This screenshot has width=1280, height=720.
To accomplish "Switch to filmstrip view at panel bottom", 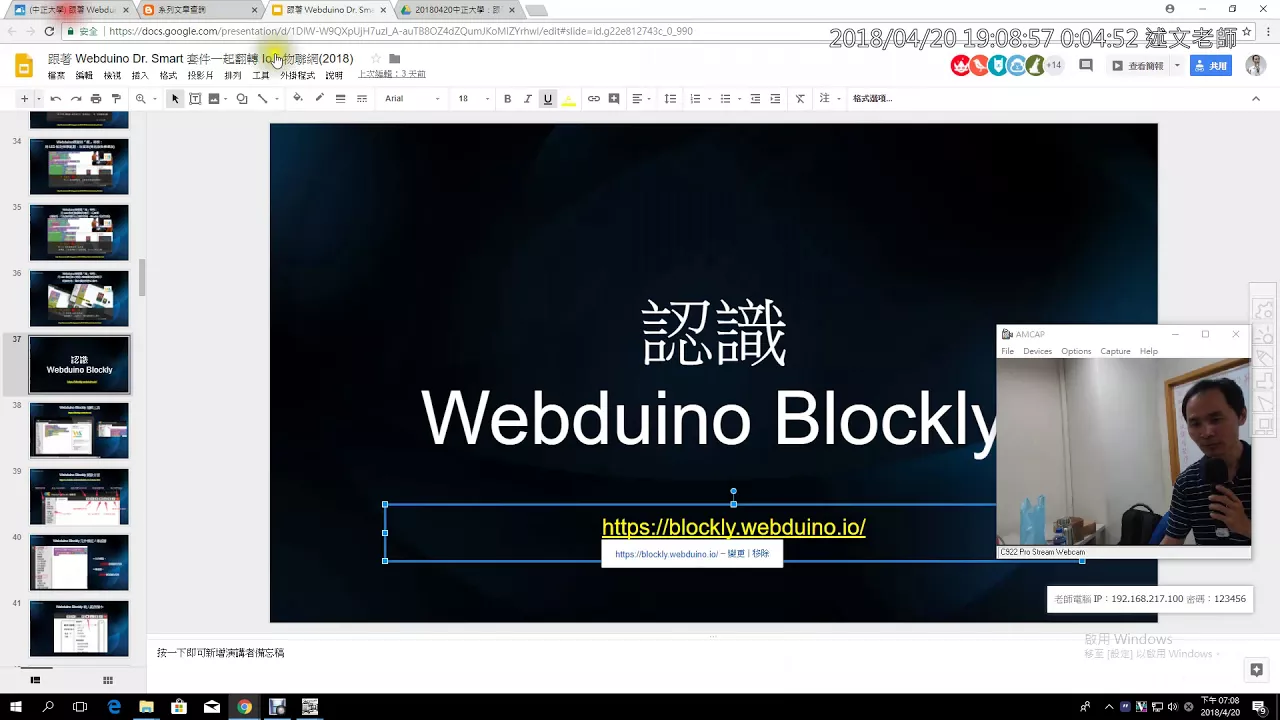I will [x=35, y=680].
